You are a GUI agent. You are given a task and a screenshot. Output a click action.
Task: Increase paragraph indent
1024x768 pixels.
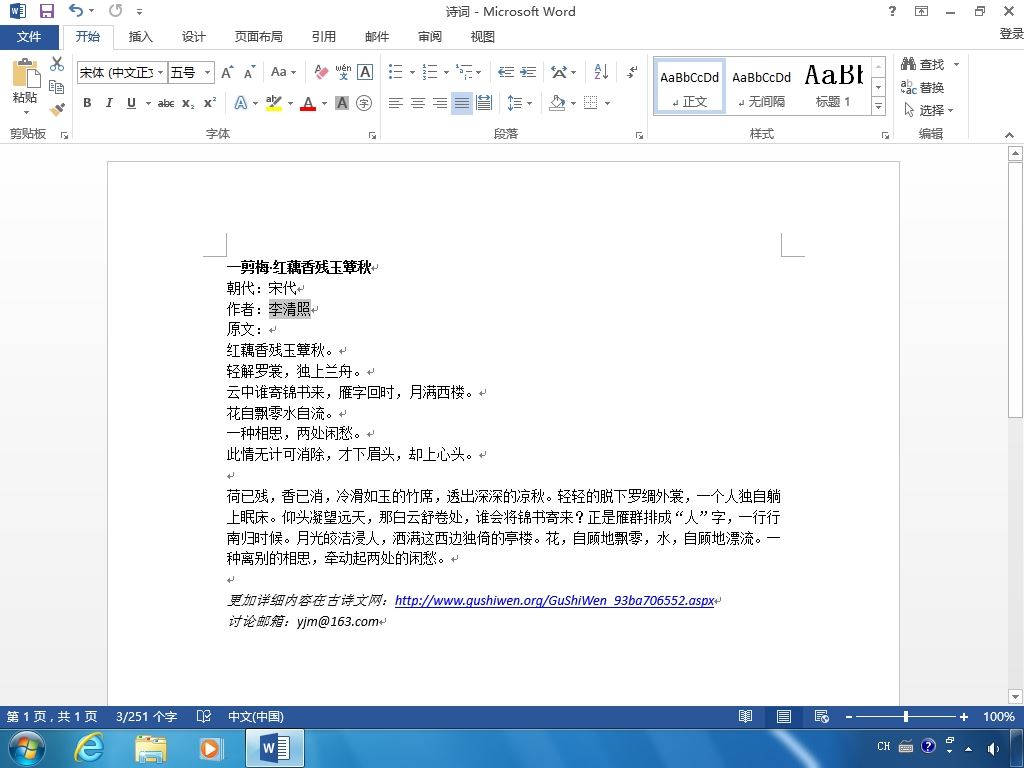click(x=528, y=72)
